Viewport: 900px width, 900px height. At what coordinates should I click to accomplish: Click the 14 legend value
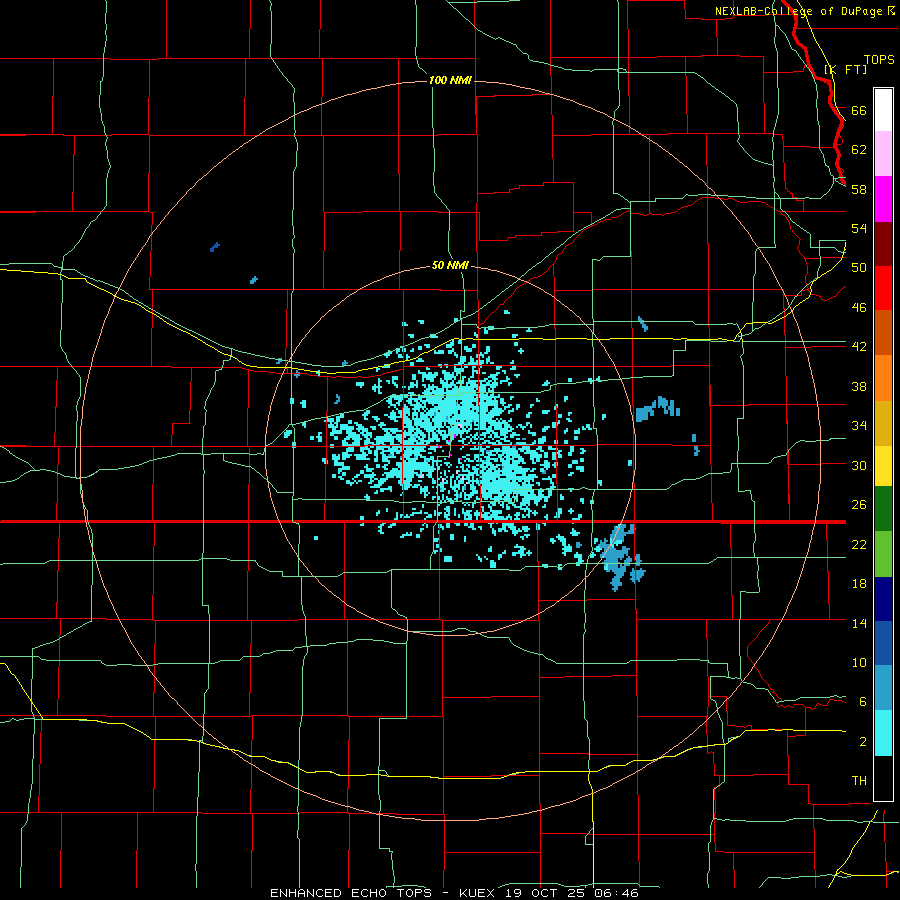[859, 623]
